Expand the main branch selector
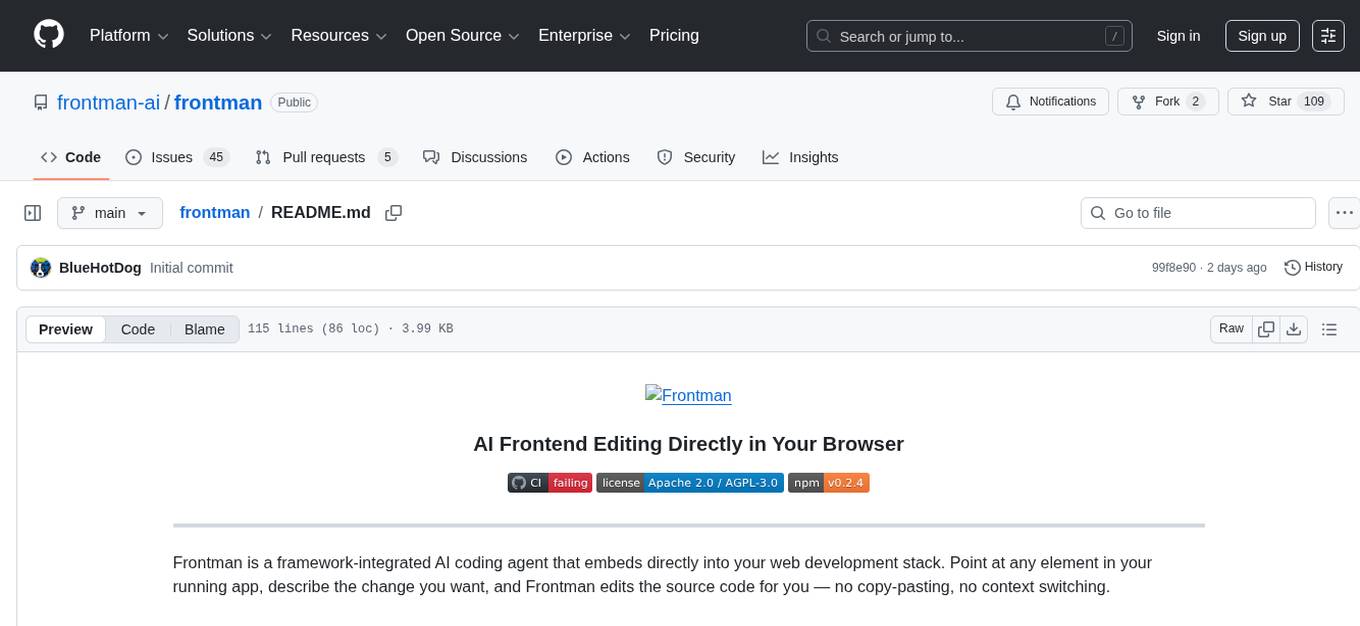1360x626 pixels. pos(109,213)
